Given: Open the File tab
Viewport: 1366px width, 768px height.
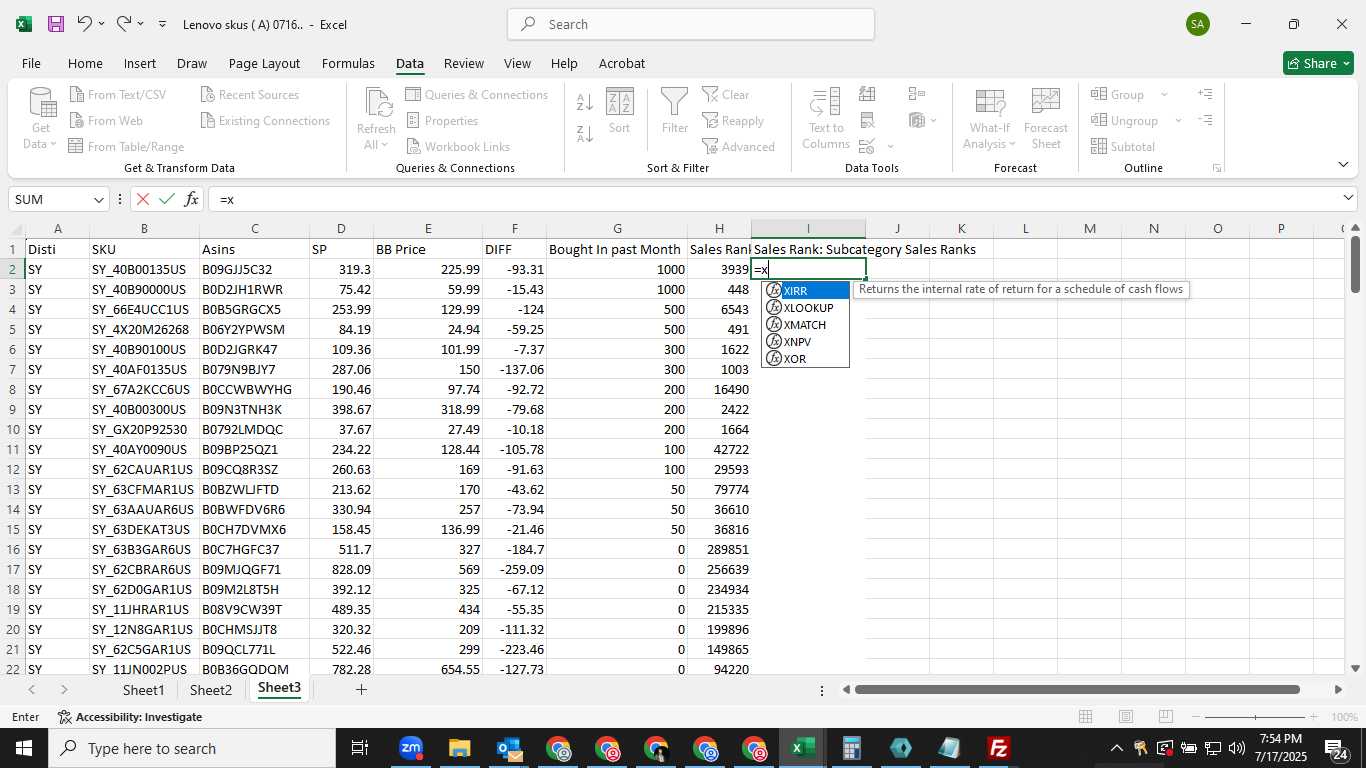Looking at the screenshot, I should (31, 63).
